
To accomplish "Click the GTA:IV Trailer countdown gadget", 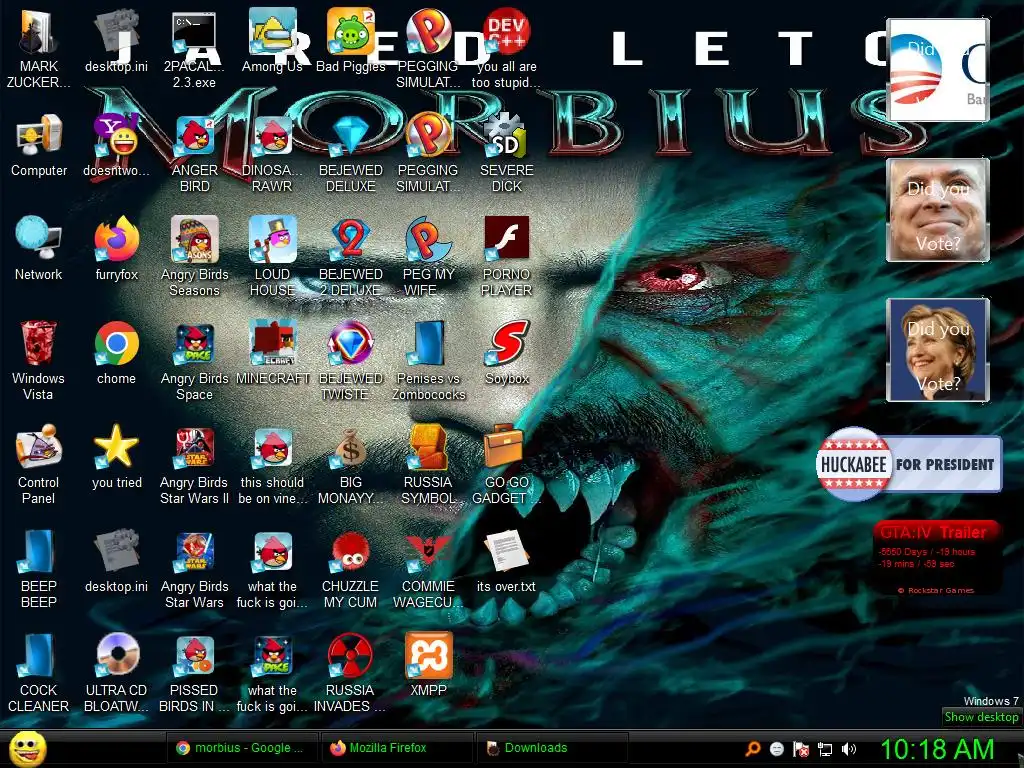I will coord(936,557).
